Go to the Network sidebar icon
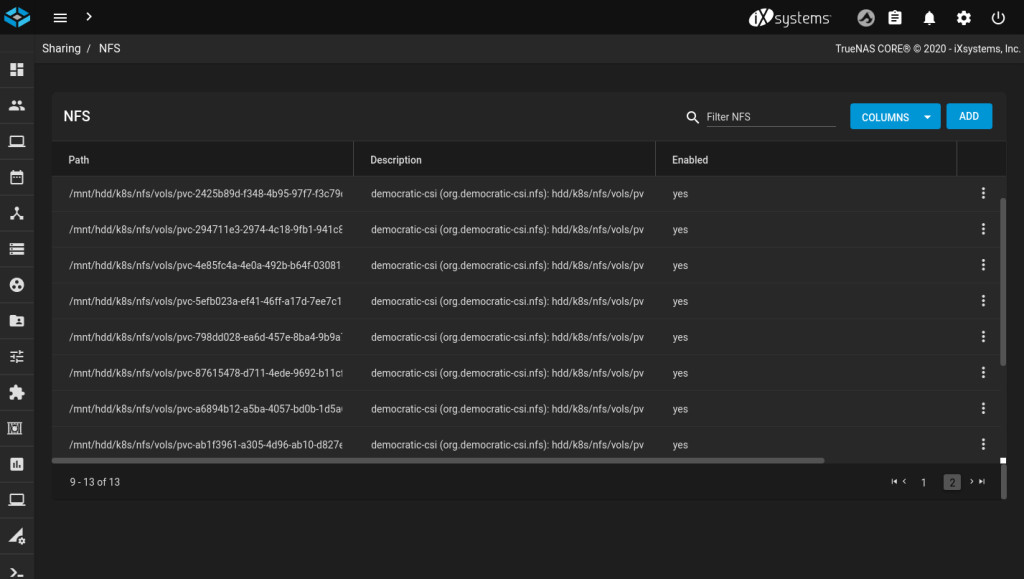The image size is (1024, 579). tap(17, 213)
